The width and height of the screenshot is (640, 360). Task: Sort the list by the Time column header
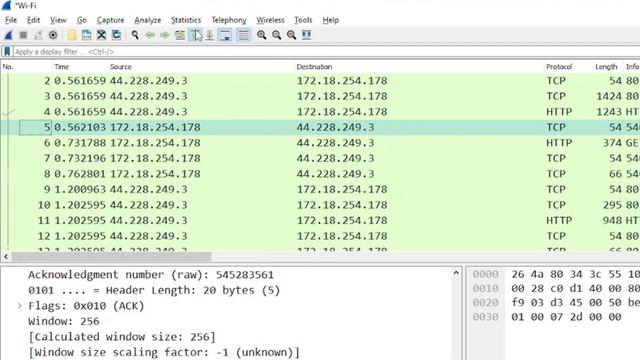(x=80, y=67)
